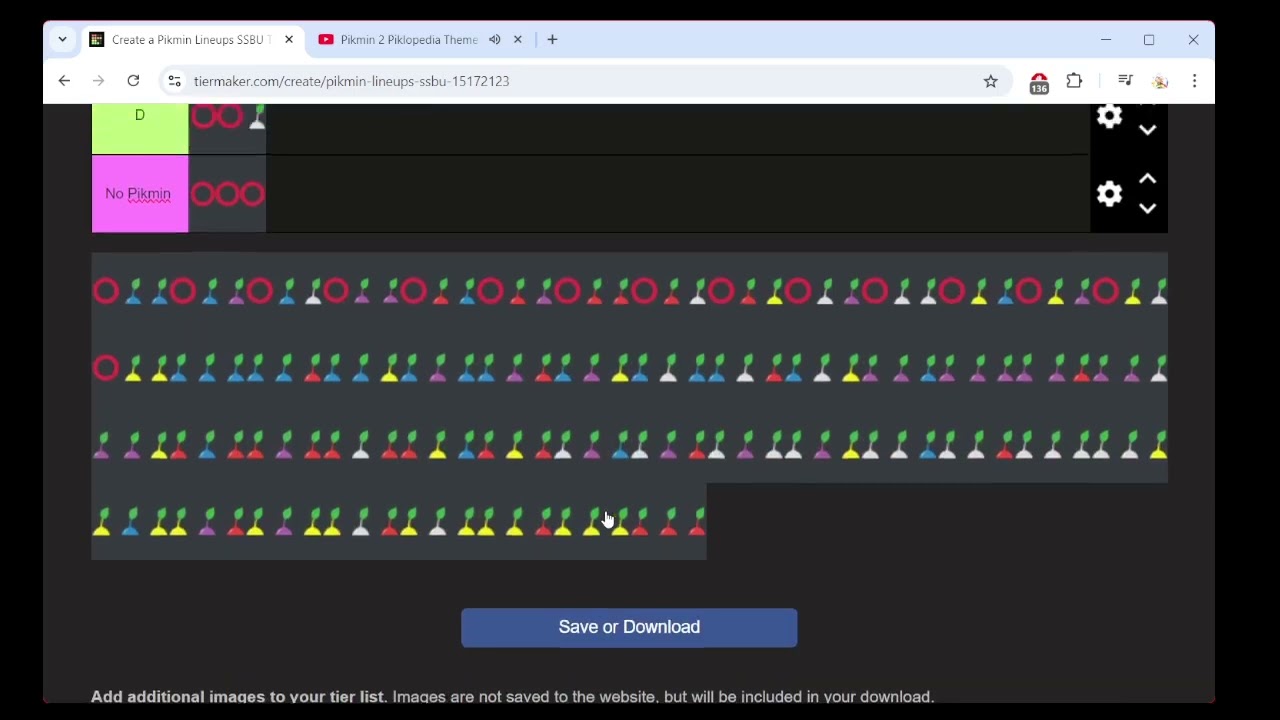Open the Extensions puzzle-piece menu
Image resolution: width=1280 pixels, height=720 pixels.
pos(1075,81)
